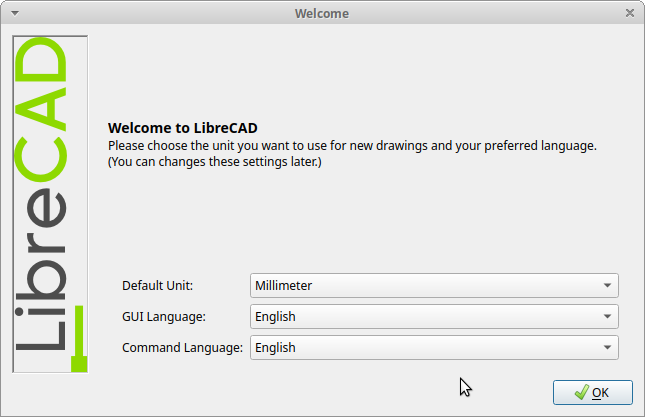Viewport: 645px width, 417px height.
Task: Expand the Default Unit dropdown arrow
Action: (x=607, y=285)
